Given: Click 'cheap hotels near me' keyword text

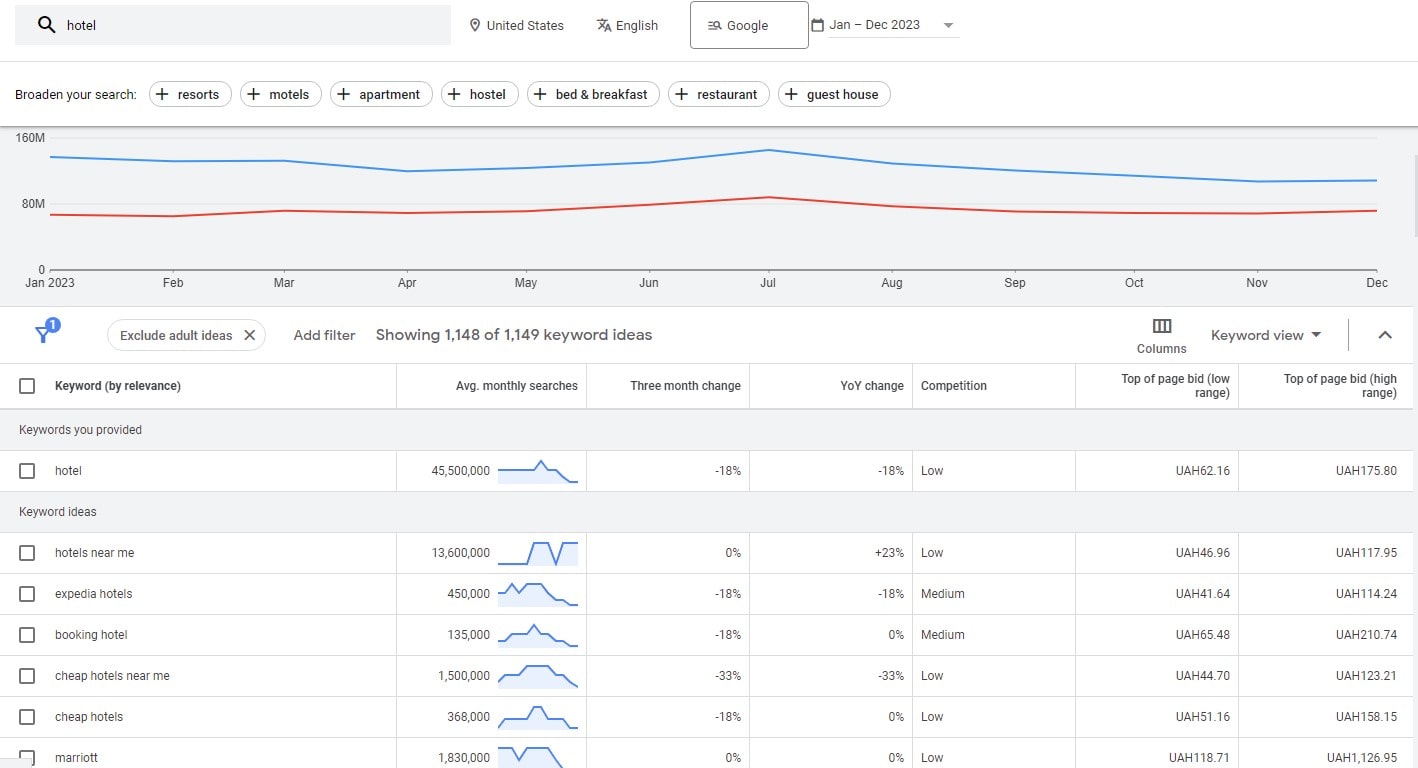Looking at the screenshot, I should click(112, 676).
